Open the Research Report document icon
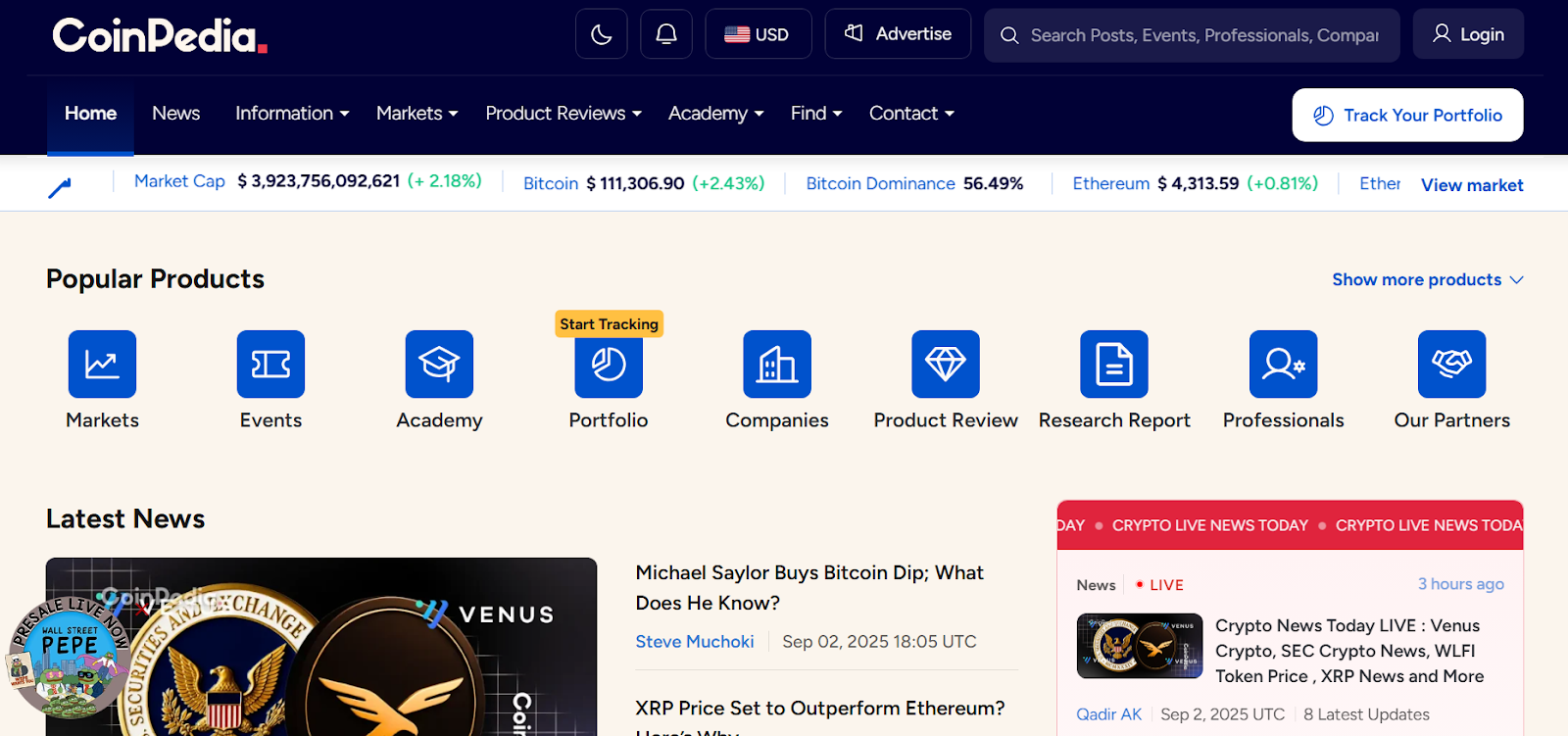The width and height of the screenshot is (1568, 736). coord(1114,365)
